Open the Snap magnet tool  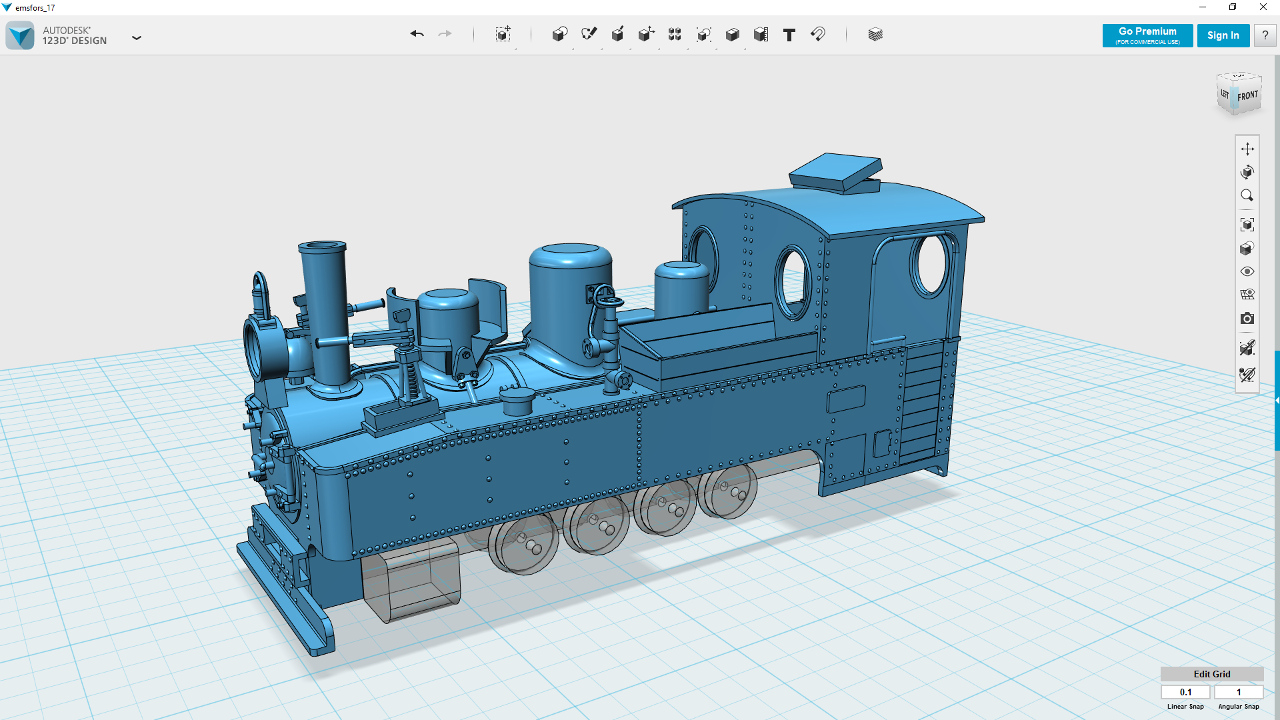(x=818, y=34)
